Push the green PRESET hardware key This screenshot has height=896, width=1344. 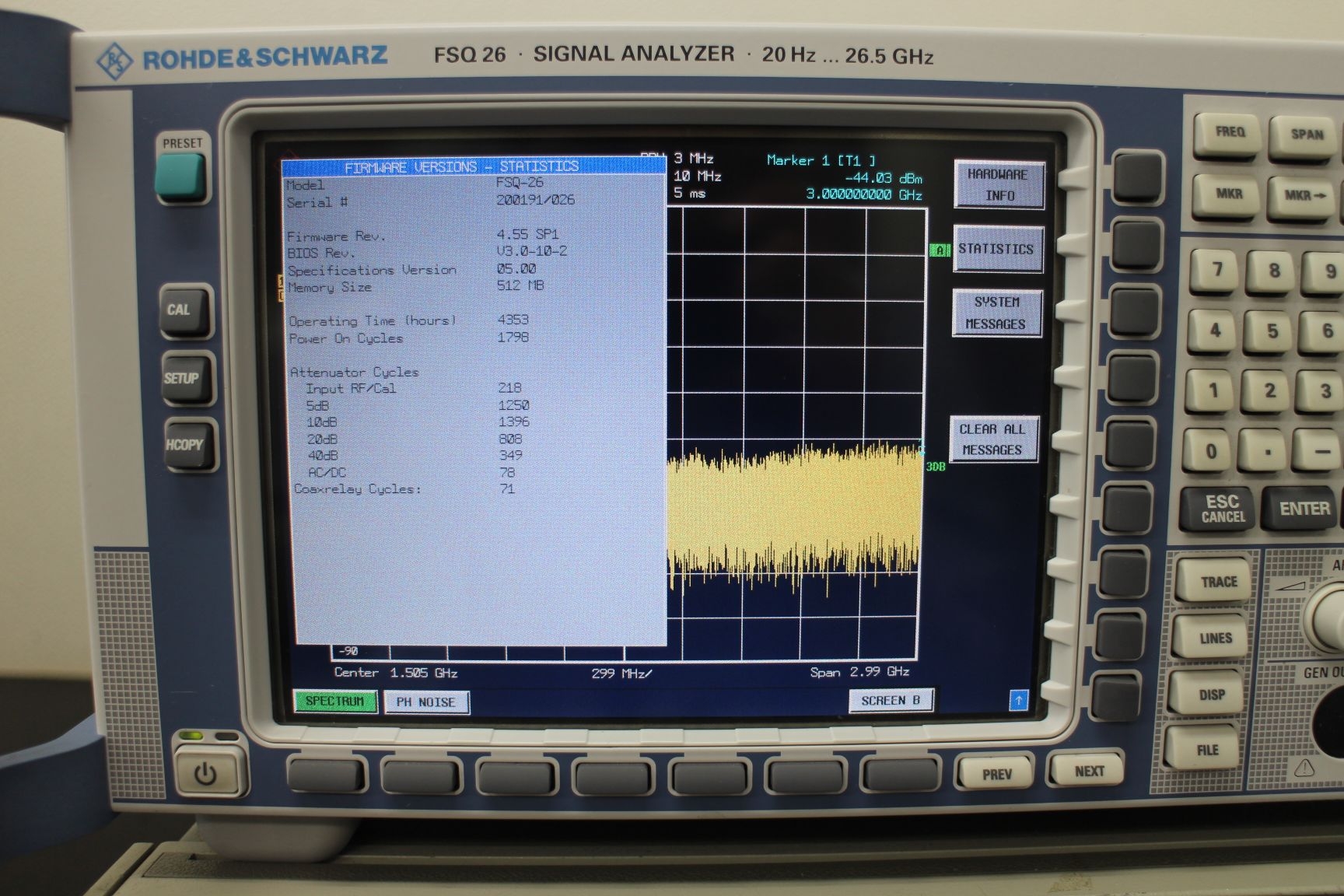(181, 176)
